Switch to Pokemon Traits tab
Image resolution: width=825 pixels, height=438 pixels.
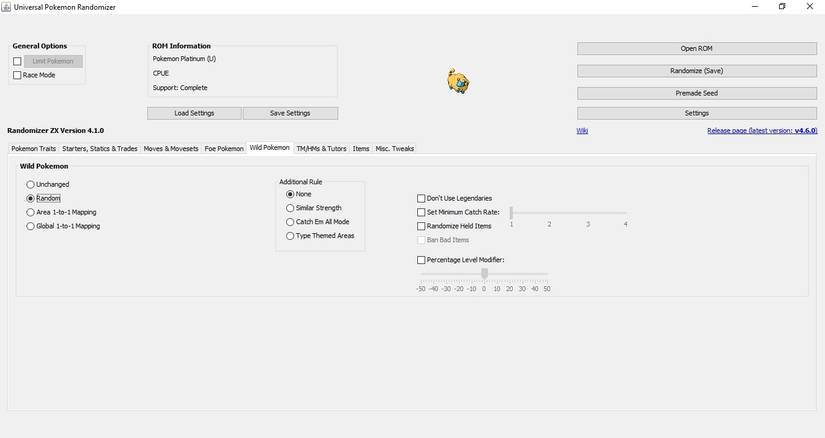click(x=34, y=148)
